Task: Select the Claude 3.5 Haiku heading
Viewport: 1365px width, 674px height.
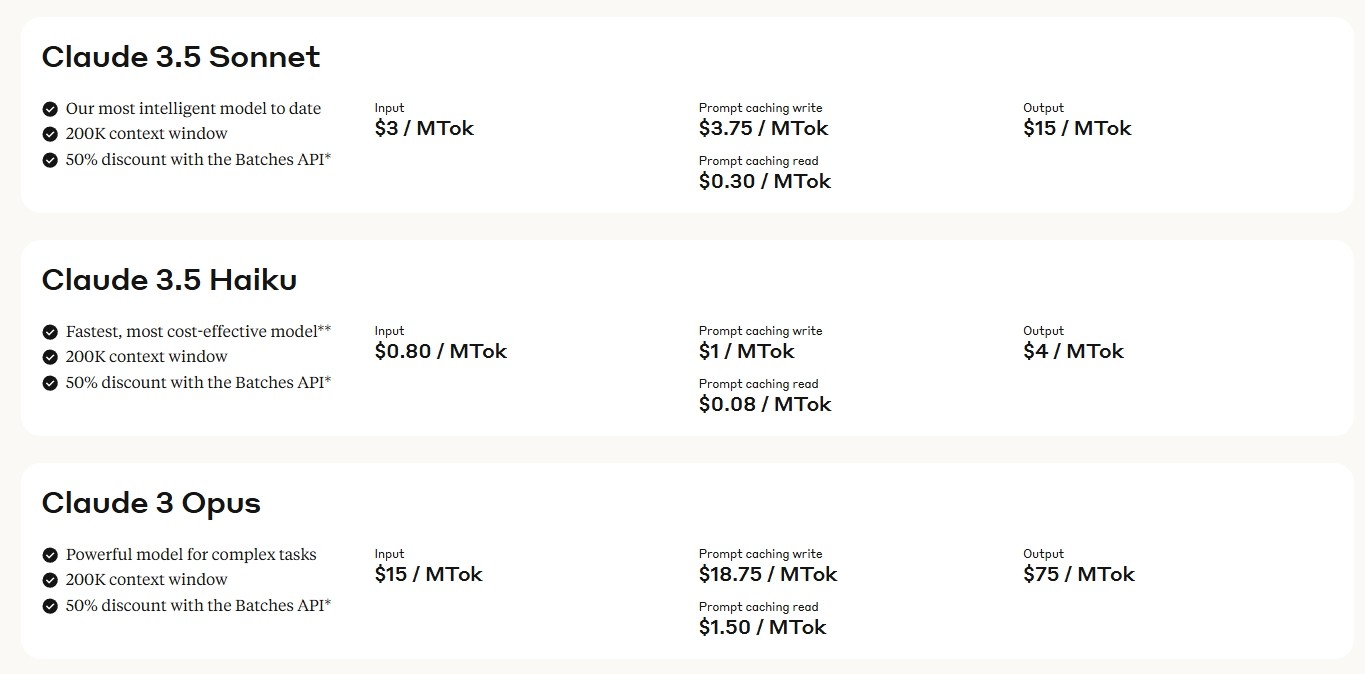Action: click(169, 280)
